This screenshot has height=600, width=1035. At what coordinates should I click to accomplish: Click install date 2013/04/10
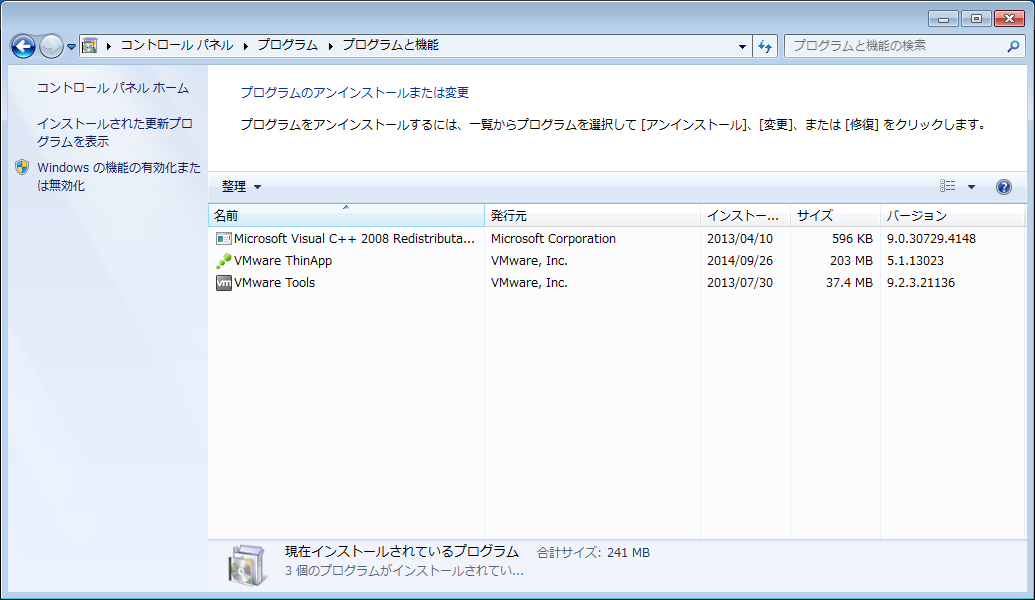[739, 239]
